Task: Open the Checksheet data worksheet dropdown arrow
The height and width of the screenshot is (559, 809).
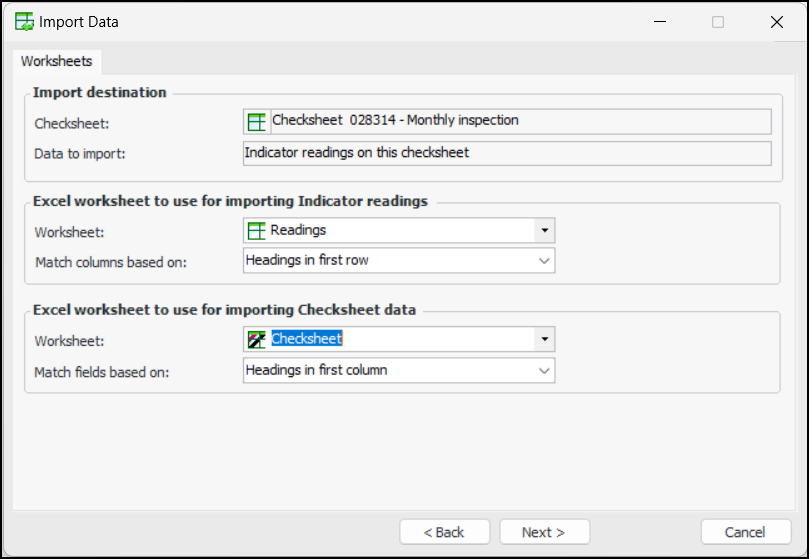Action: pos(544,339)
